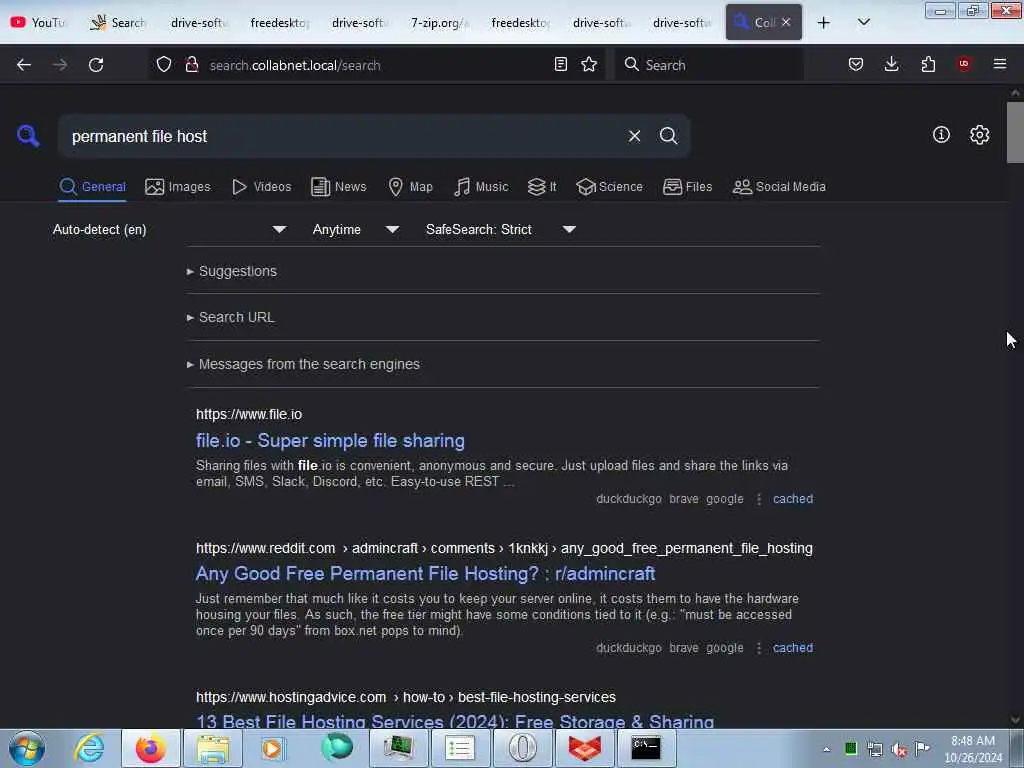Click the permanent file host query field
The image size is (1024, 768).
[x=340, y=136]
